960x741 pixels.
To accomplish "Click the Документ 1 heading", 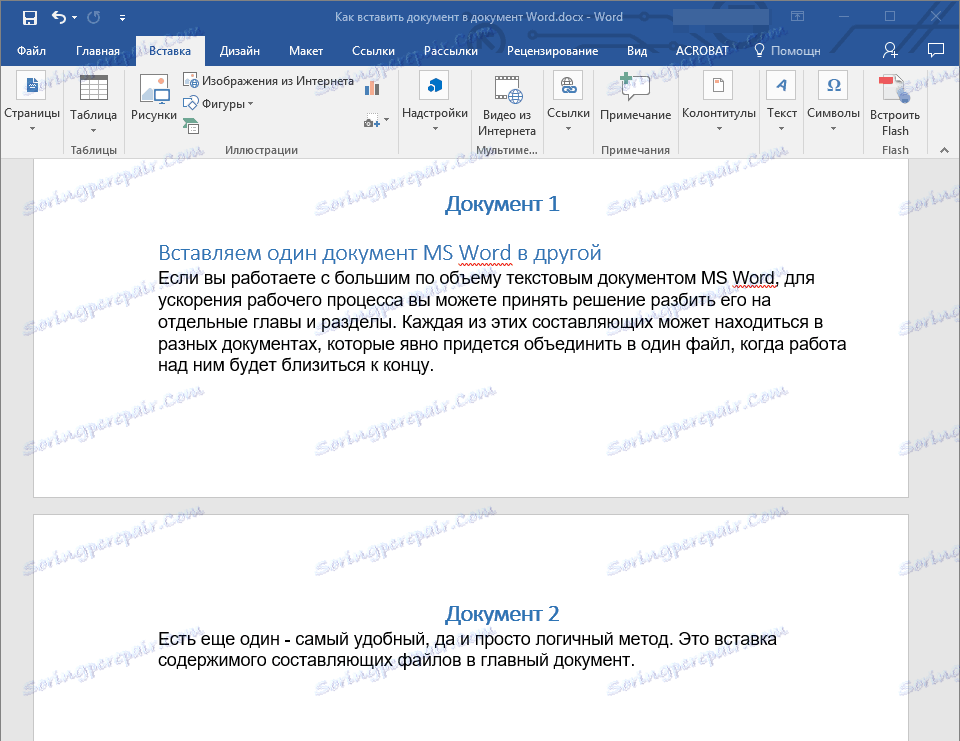I will click(502, 204).
